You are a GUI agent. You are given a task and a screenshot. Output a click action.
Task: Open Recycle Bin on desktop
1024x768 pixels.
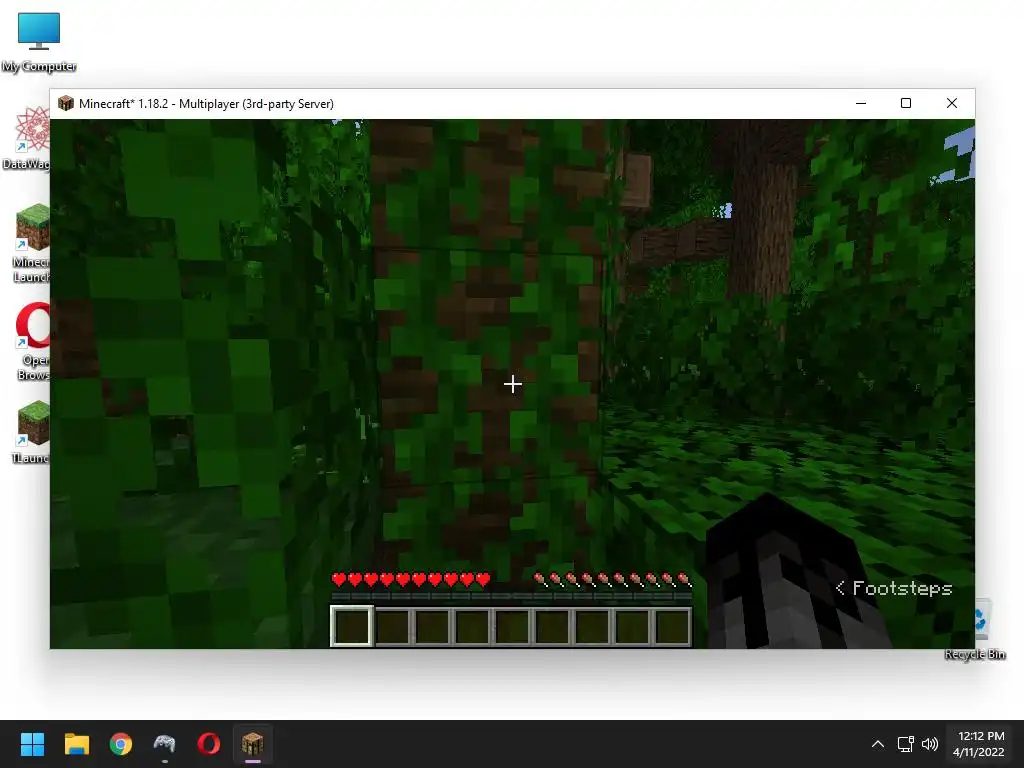(975, 630)
